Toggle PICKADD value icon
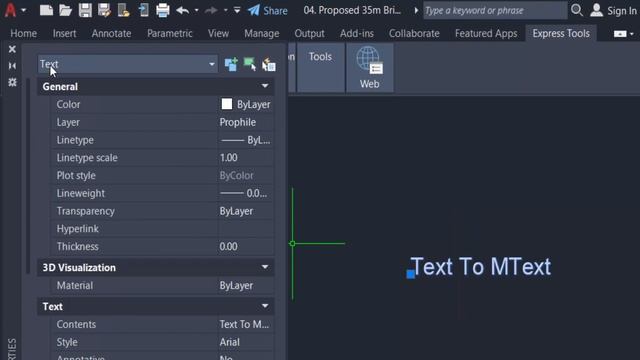 [x=231, y=64]
